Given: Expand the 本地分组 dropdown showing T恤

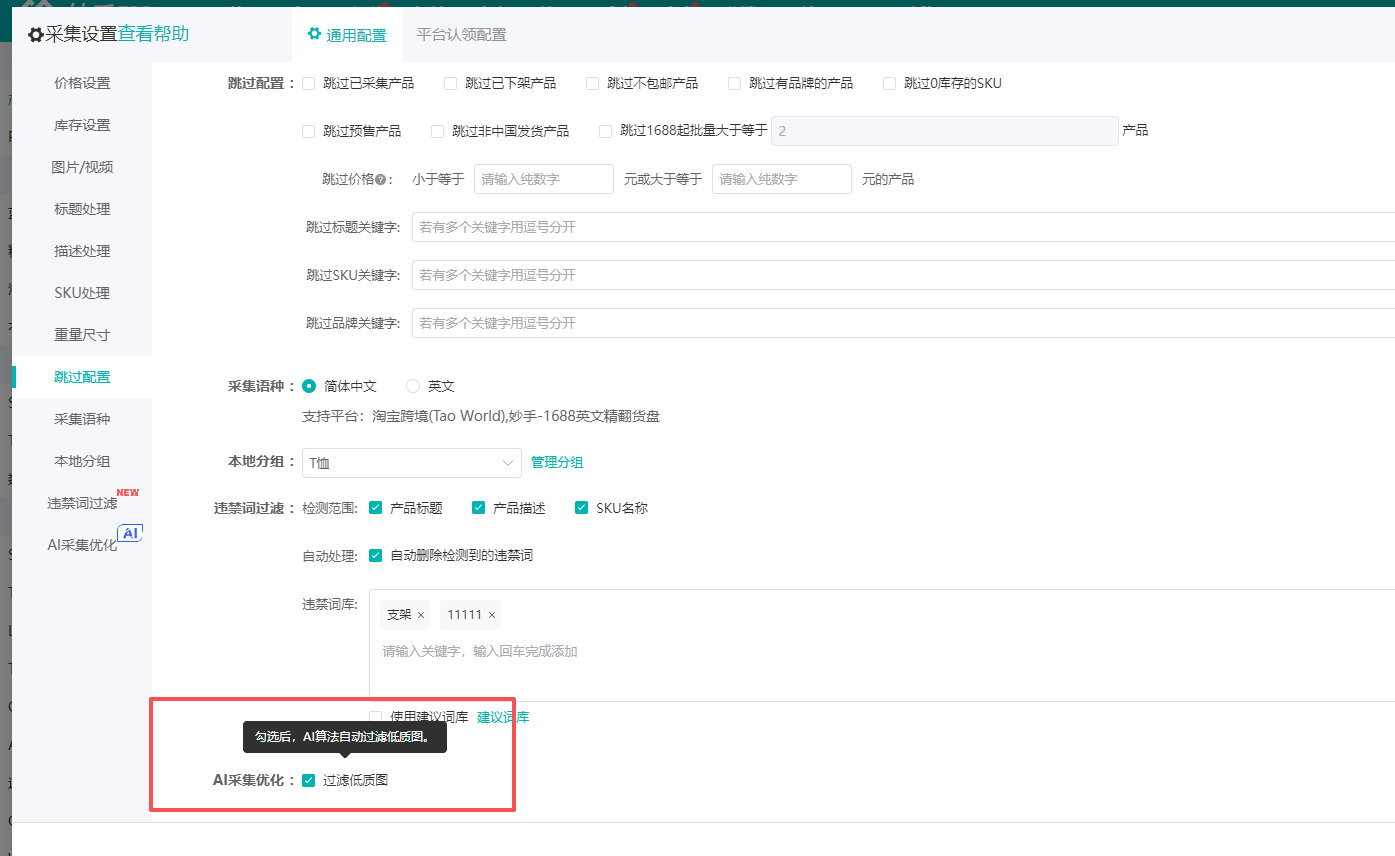Looking at the screenshot, I should coord(411,462).
